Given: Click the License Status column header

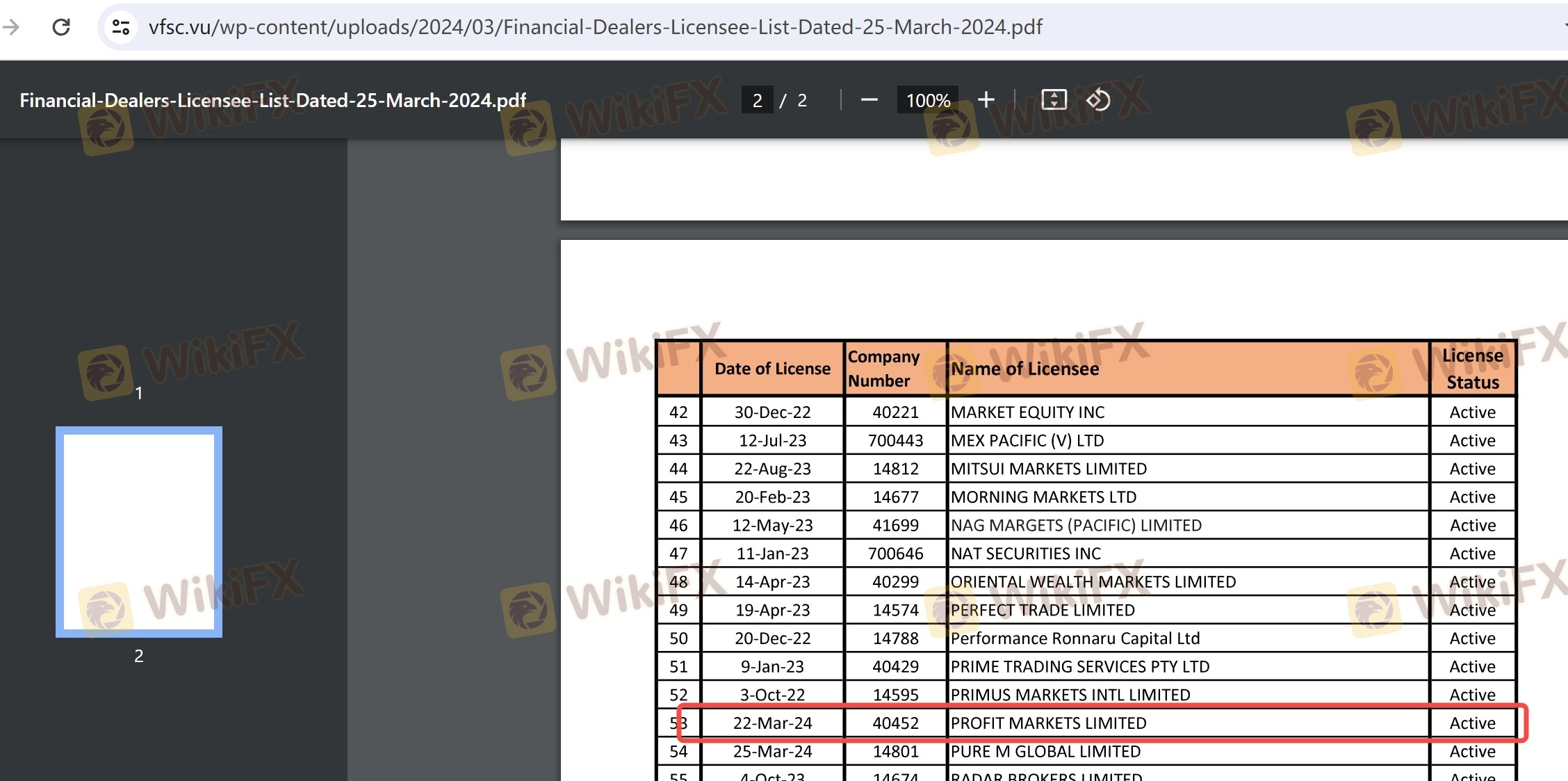Looking at the screenshot, I should point(1472,369).
